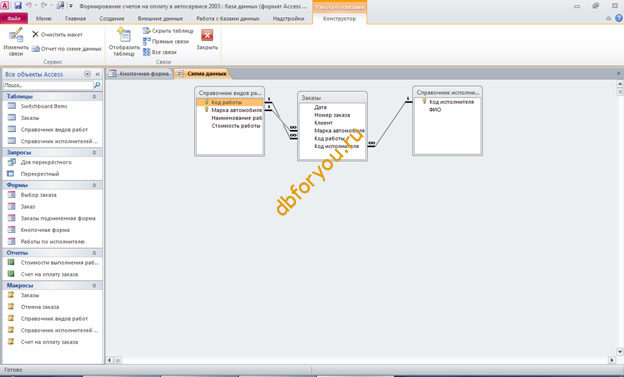Image resolution: width=624 pixels, height=377 pixels.
Task: Save using the quick access icon
Action: 18,6
